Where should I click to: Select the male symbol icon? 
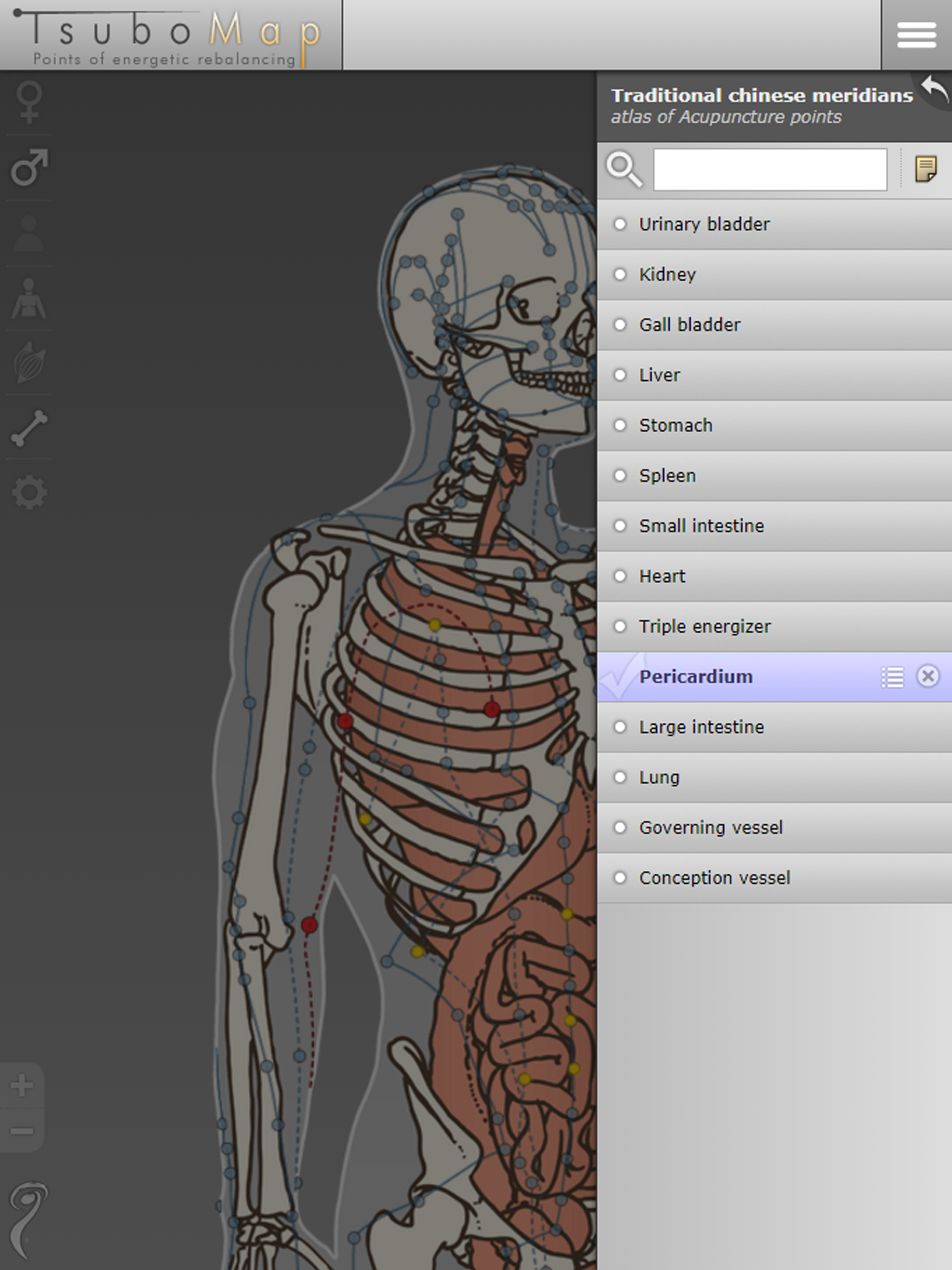(29, 168)
